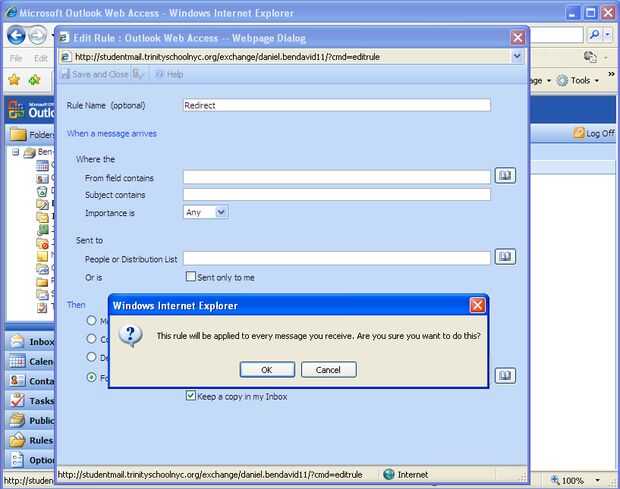Viewport: 620px width, 489px height.
Task: Check the Sent only to me box
Action: 191,276
